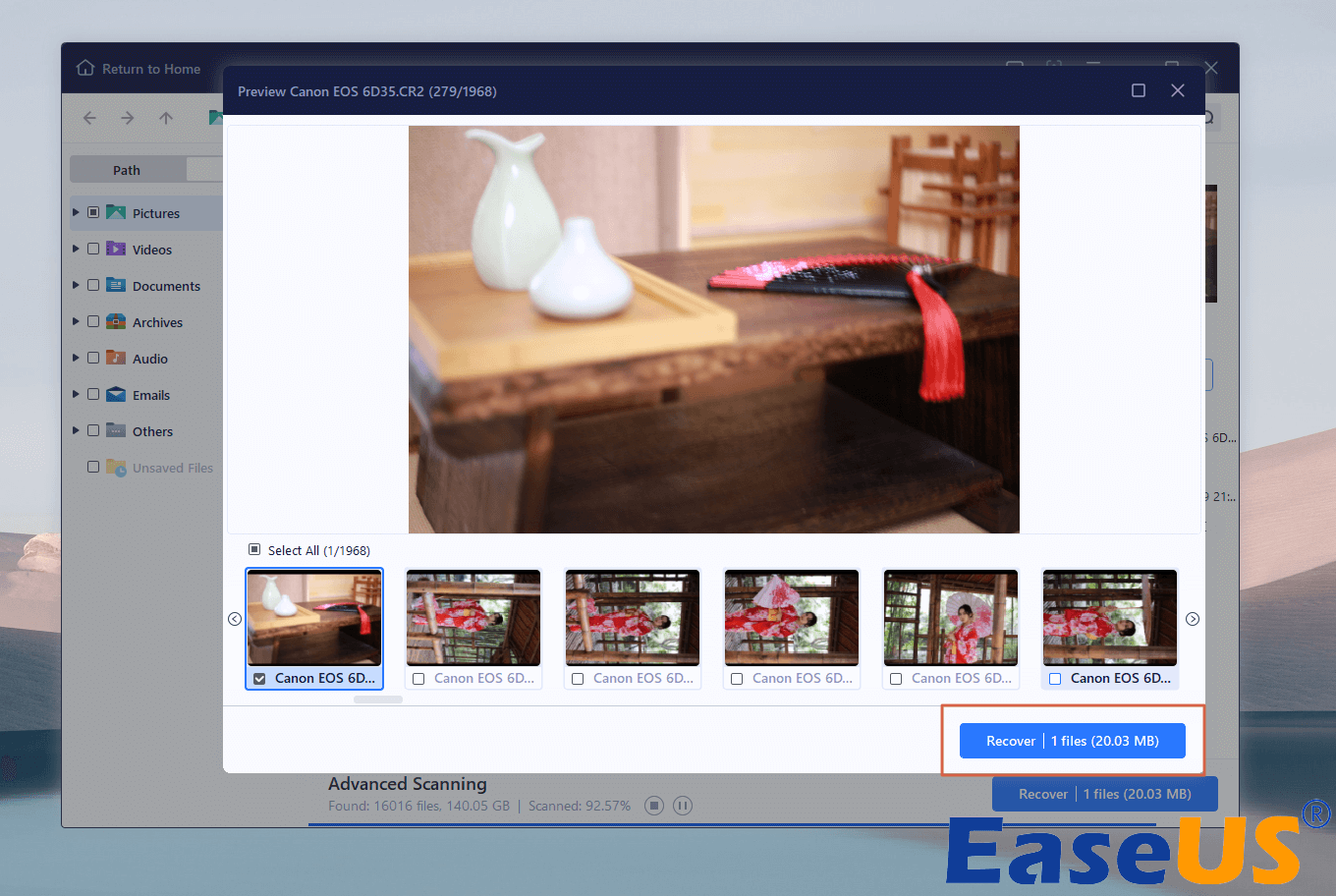
Task: Check the Documents checkbox
Action: coord(93,285)
